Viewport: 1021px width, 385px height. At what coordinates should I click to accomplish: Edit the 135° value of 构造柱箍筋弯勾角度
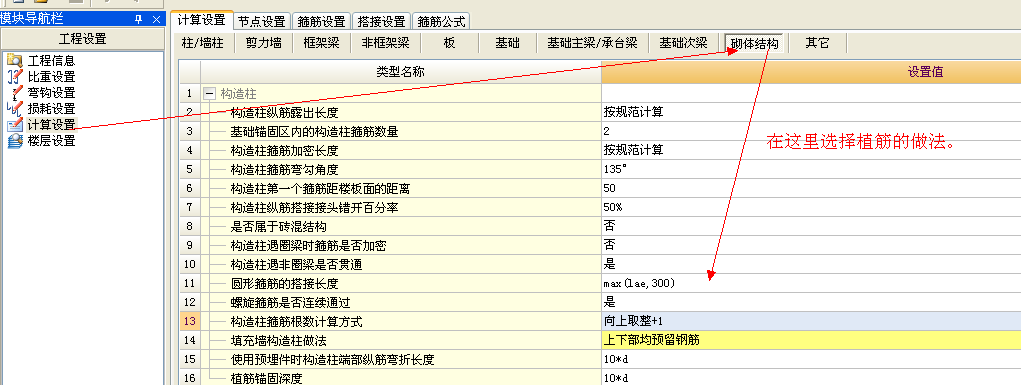coord(811,169)
